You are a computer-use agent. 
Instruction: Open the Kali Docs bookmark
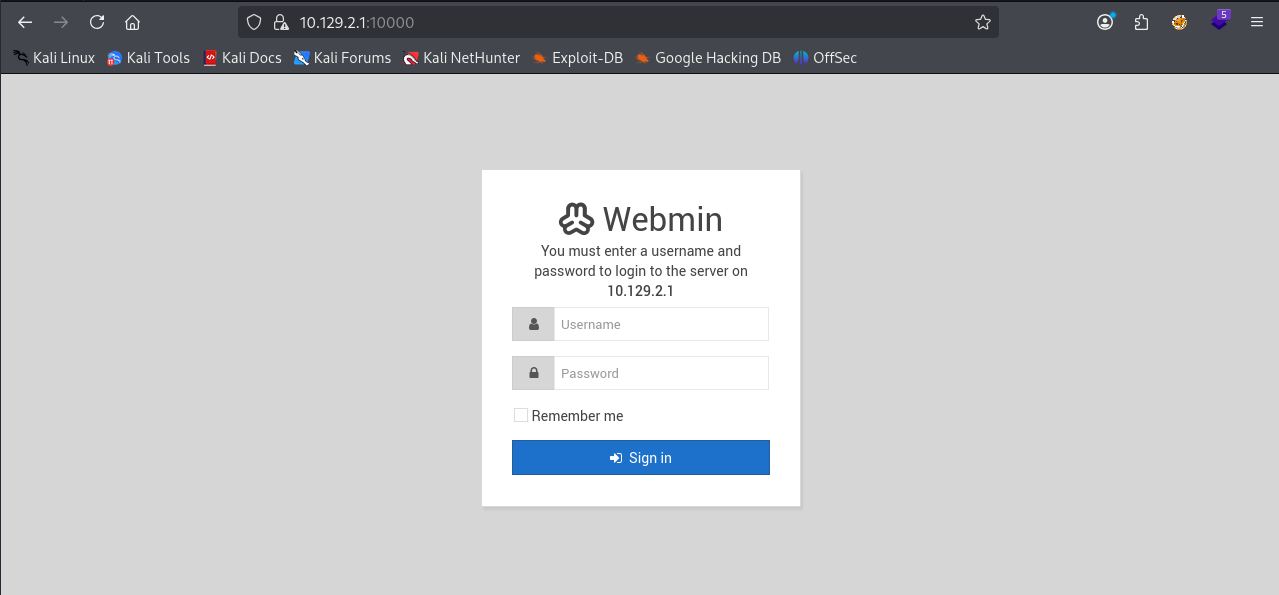click(242, 58)
